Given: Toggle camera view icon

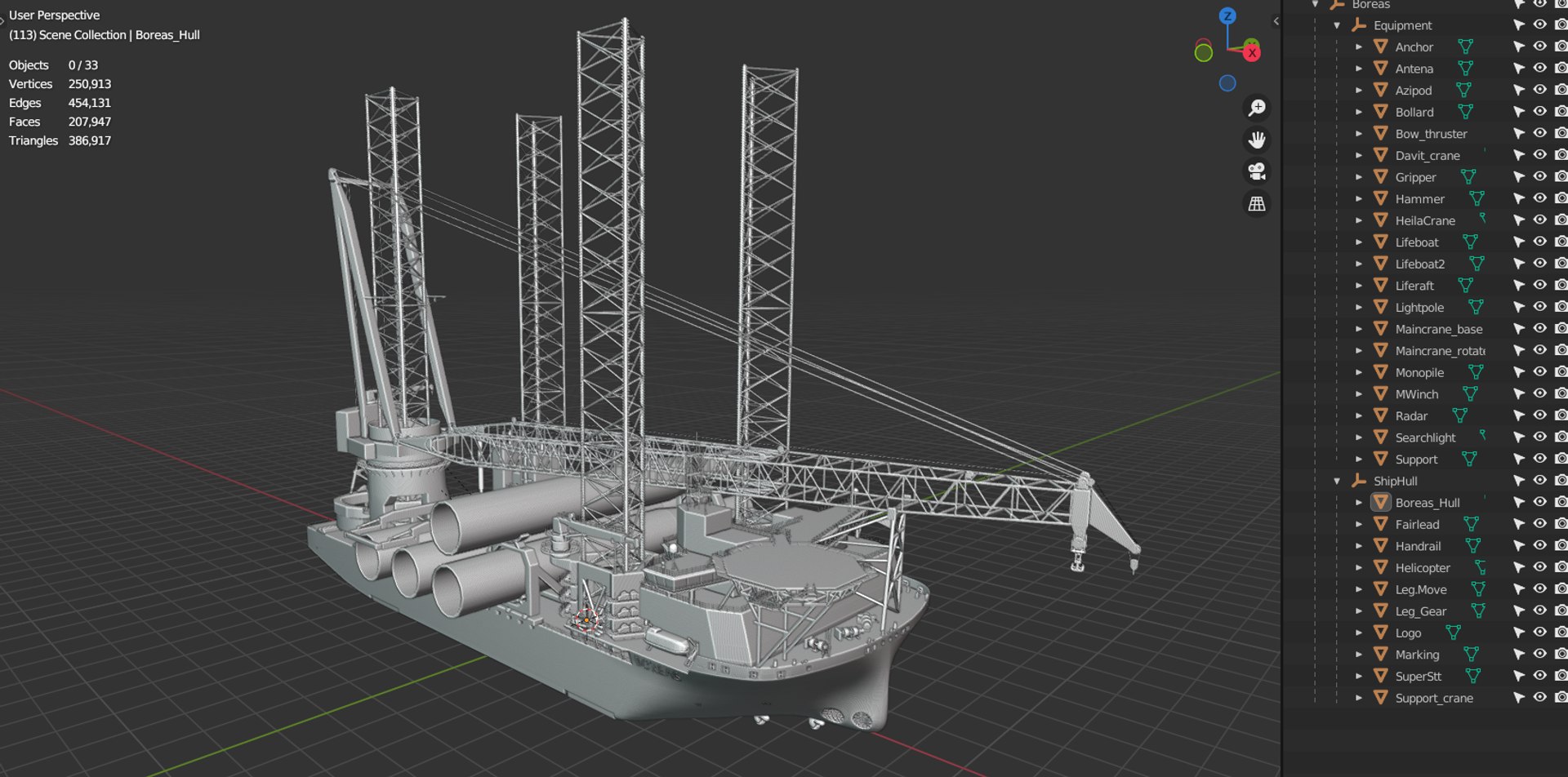Looking at the screenshot, I should coord(1257,171).
